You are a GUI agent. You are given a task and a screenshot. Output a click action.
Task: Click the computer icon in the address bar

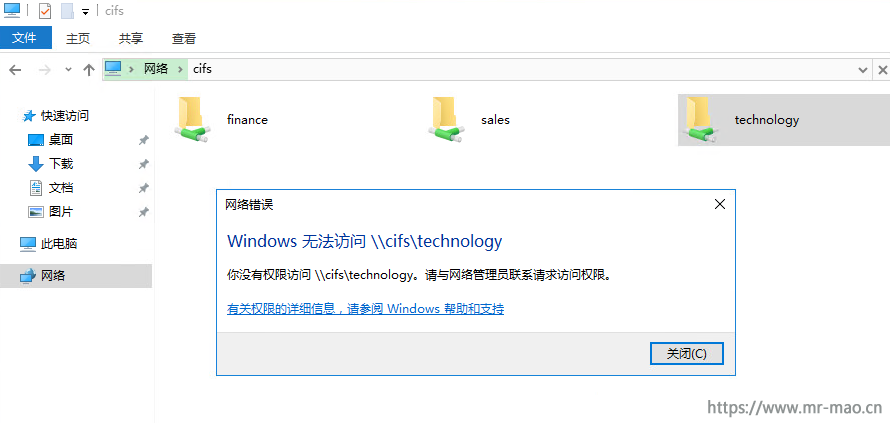pos(113,69)
